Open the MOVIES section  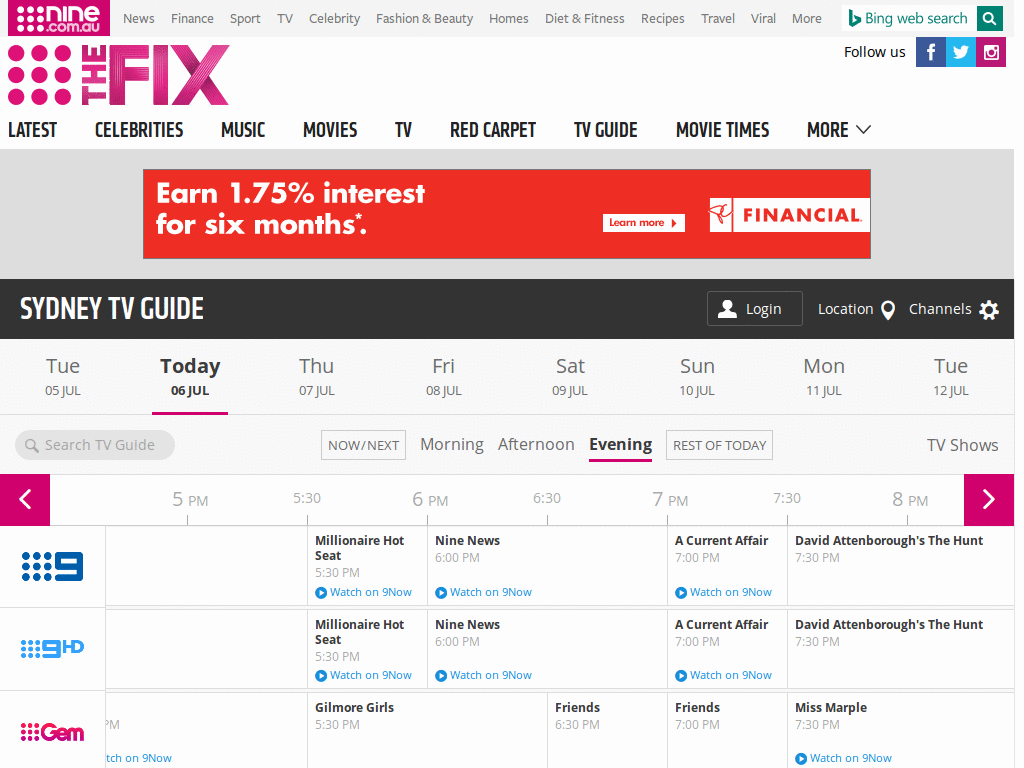(330, 129)
